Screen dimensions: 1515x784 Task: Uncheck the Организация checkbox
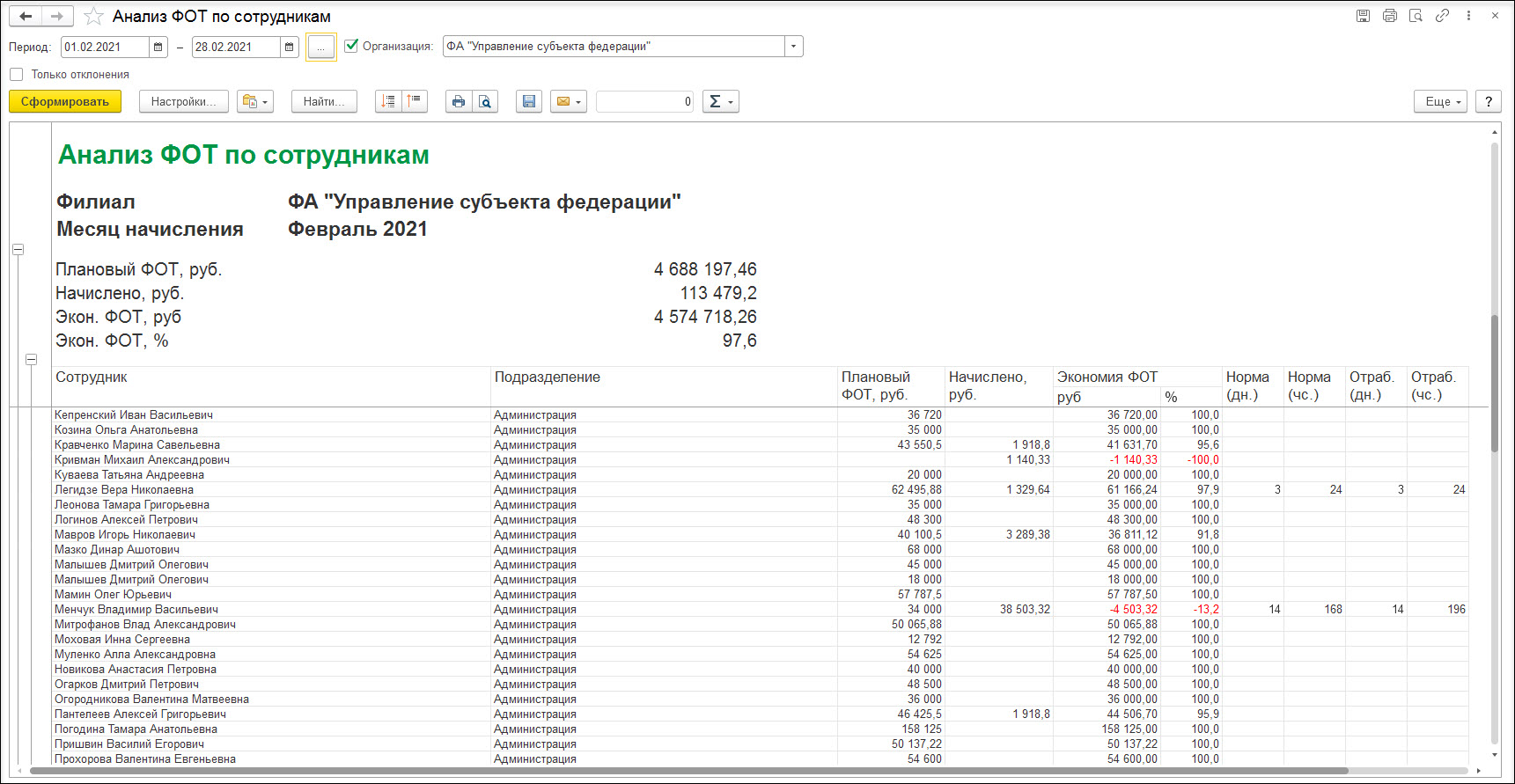click(351, 46)
